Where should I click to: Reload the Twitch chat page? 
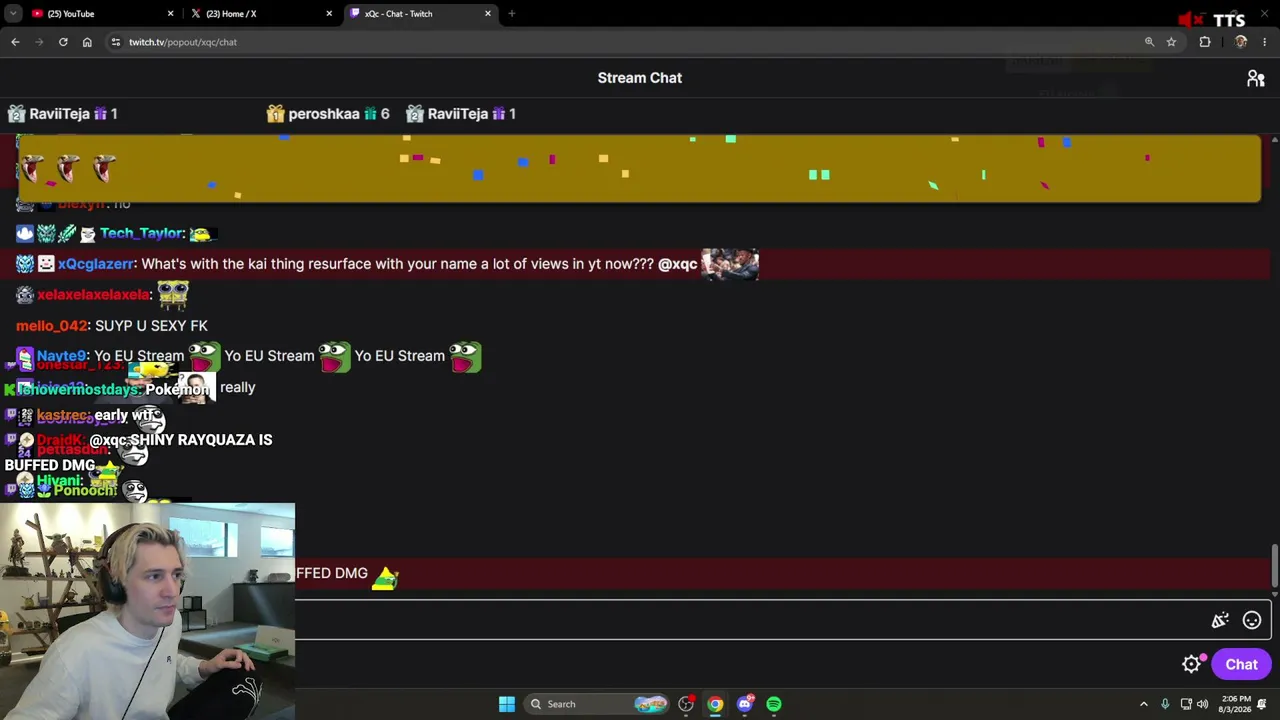click(x=63, y=42)
